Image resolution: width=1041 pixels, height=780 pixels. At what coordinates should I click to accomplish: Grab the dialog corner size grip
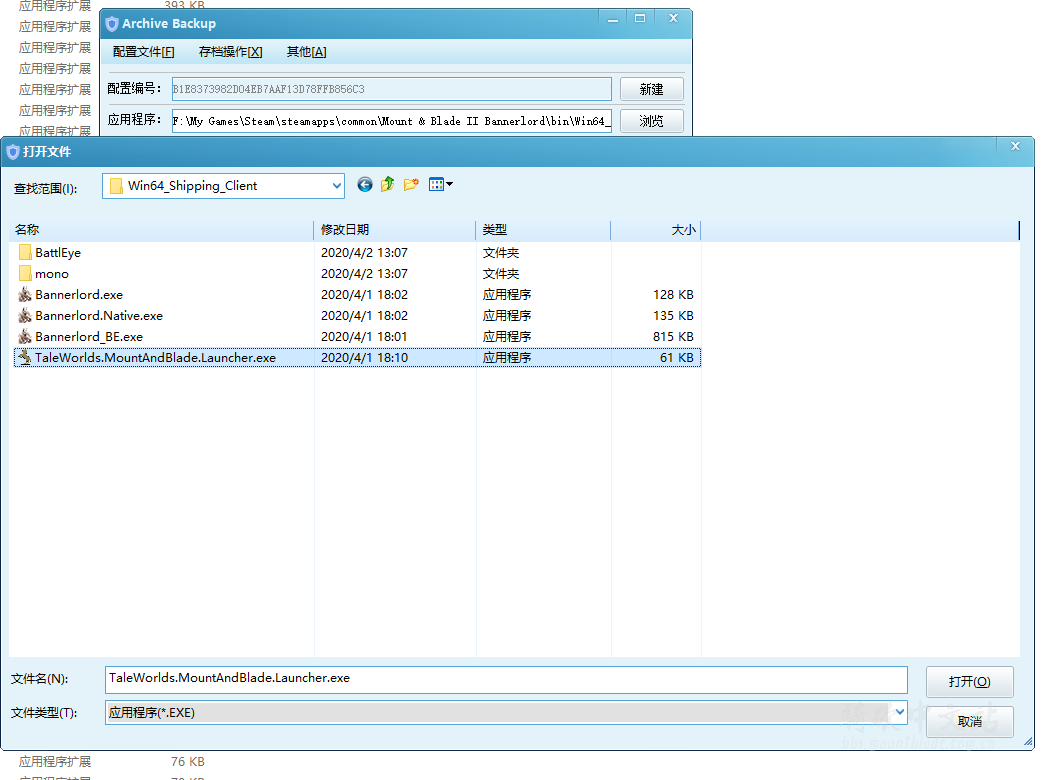(1028, 742)
